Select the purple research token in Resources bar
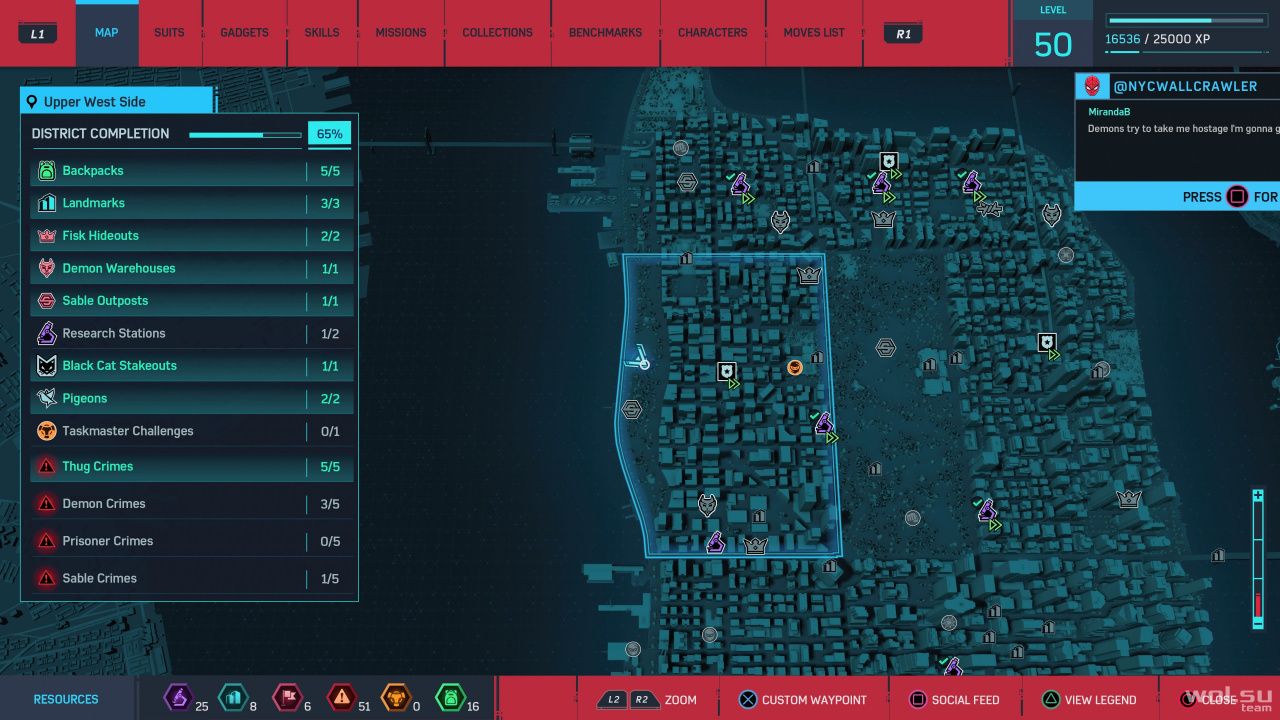Screen dimensions: 1280x720 click(178, 697)
